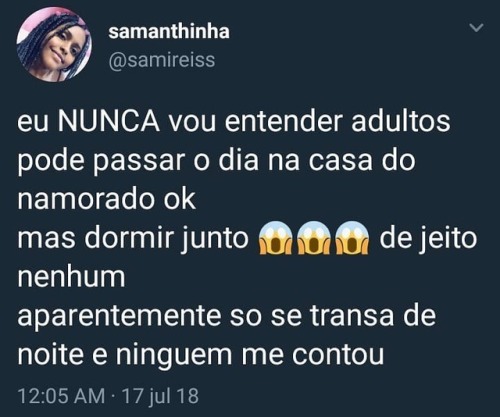The height and width of the screenshot is (417, 500).
Task: Click the phrase ninguem me contou
Action: pos(250,356)
